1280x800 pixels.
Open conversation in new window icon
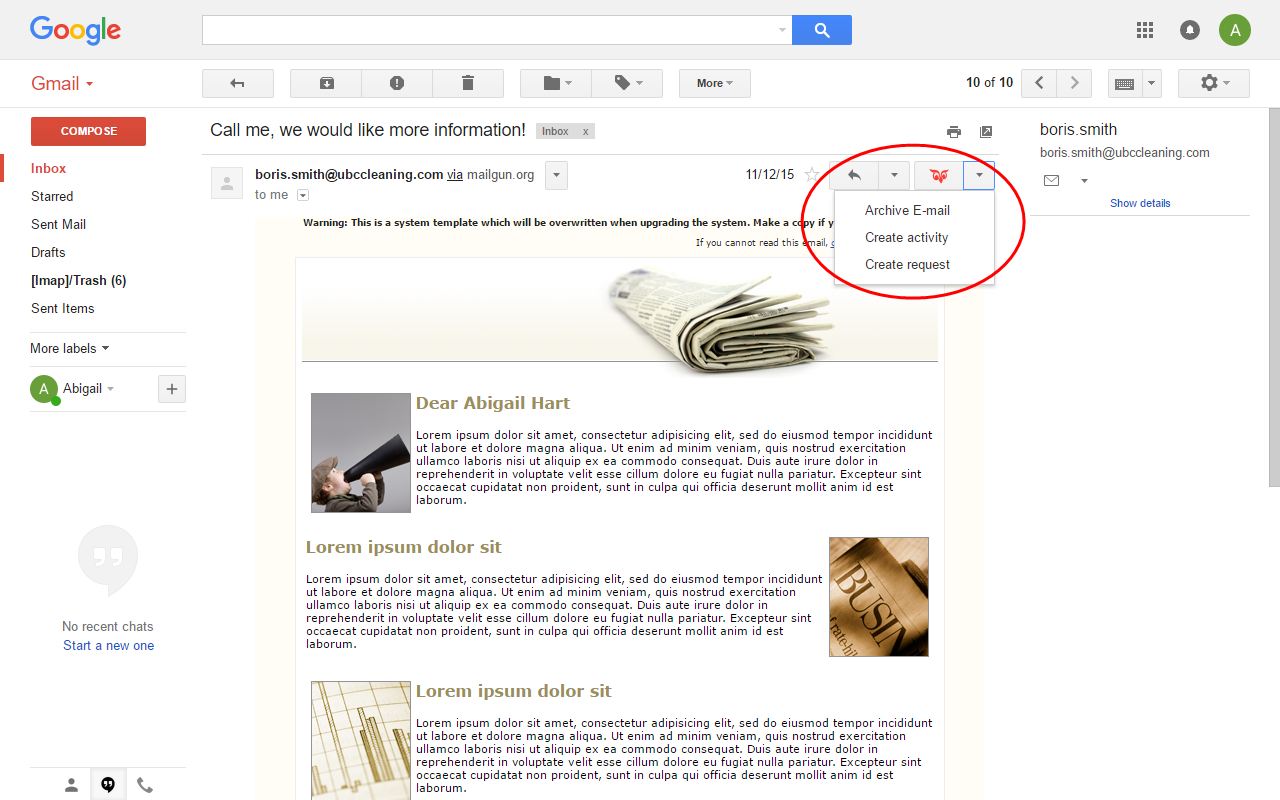point(986,132)
